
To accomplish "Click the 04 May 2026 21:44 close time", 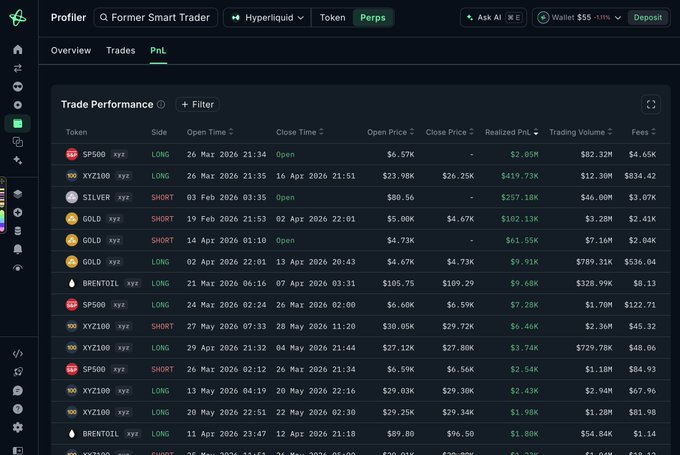I will tap(316, 348).
